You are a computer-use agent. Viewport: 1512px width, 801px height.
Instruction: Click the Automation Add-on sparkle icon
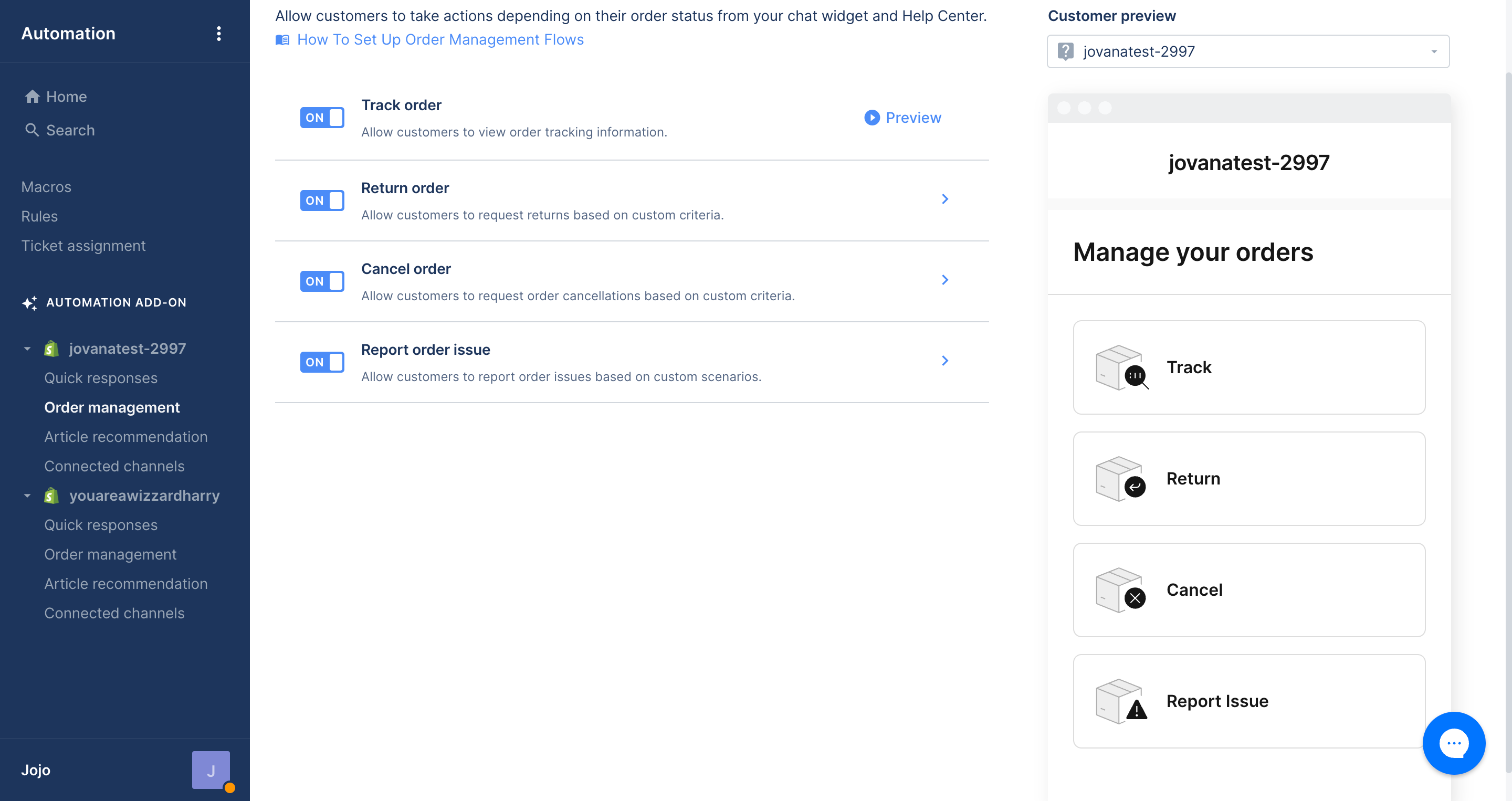[x=30, y=303]
